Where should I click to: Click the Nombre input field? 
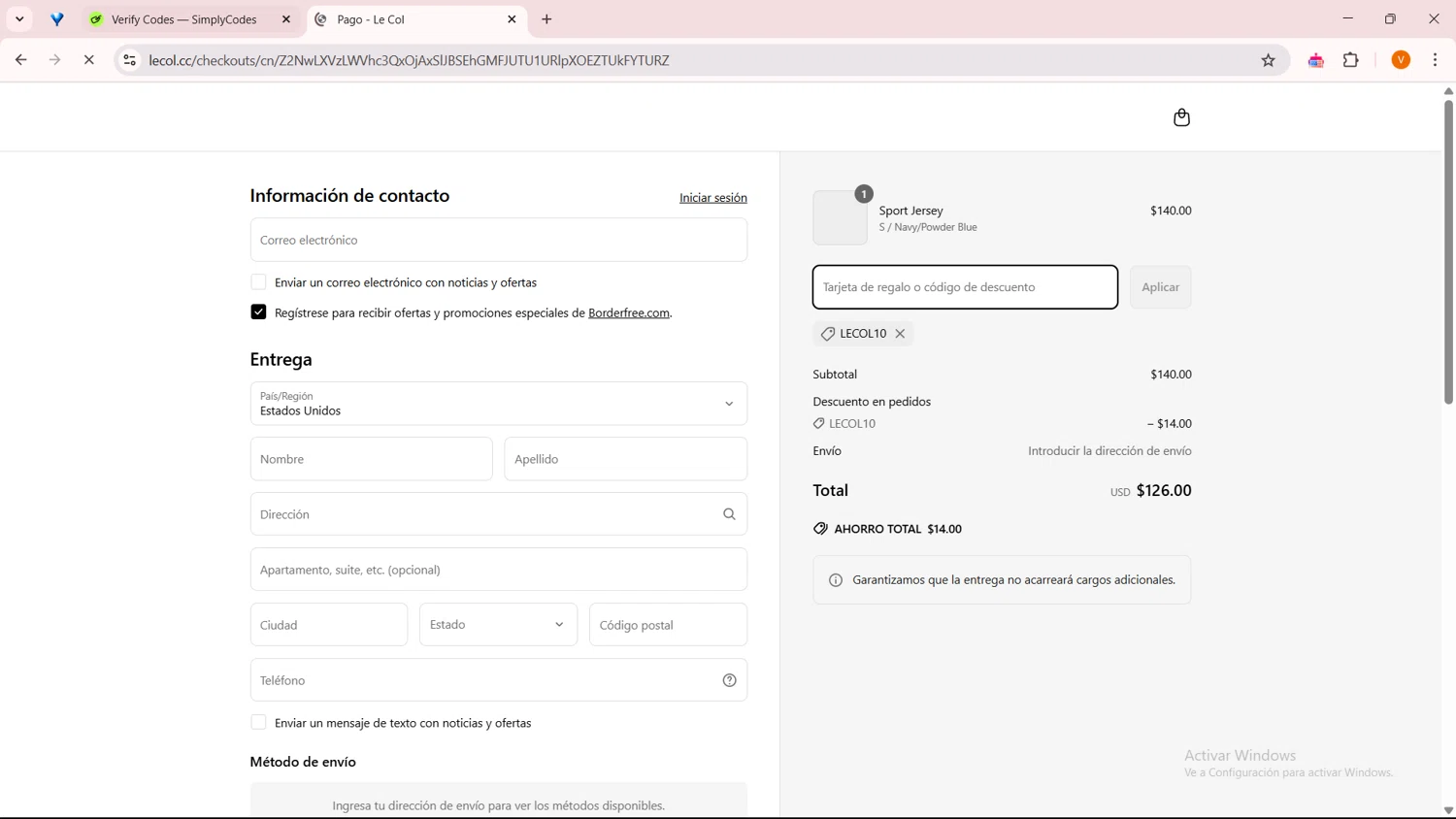coord(372,459)
